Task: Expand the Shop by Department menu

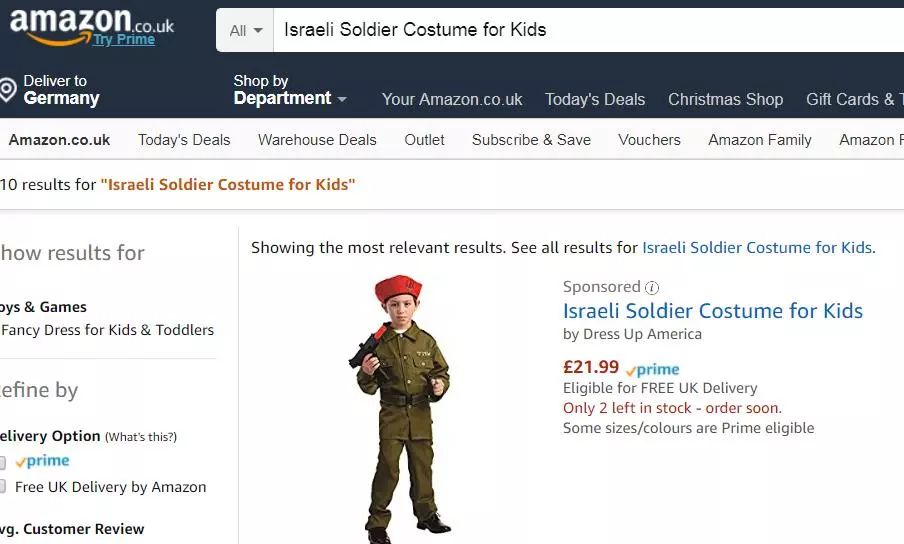Action: tap(290, 90)
